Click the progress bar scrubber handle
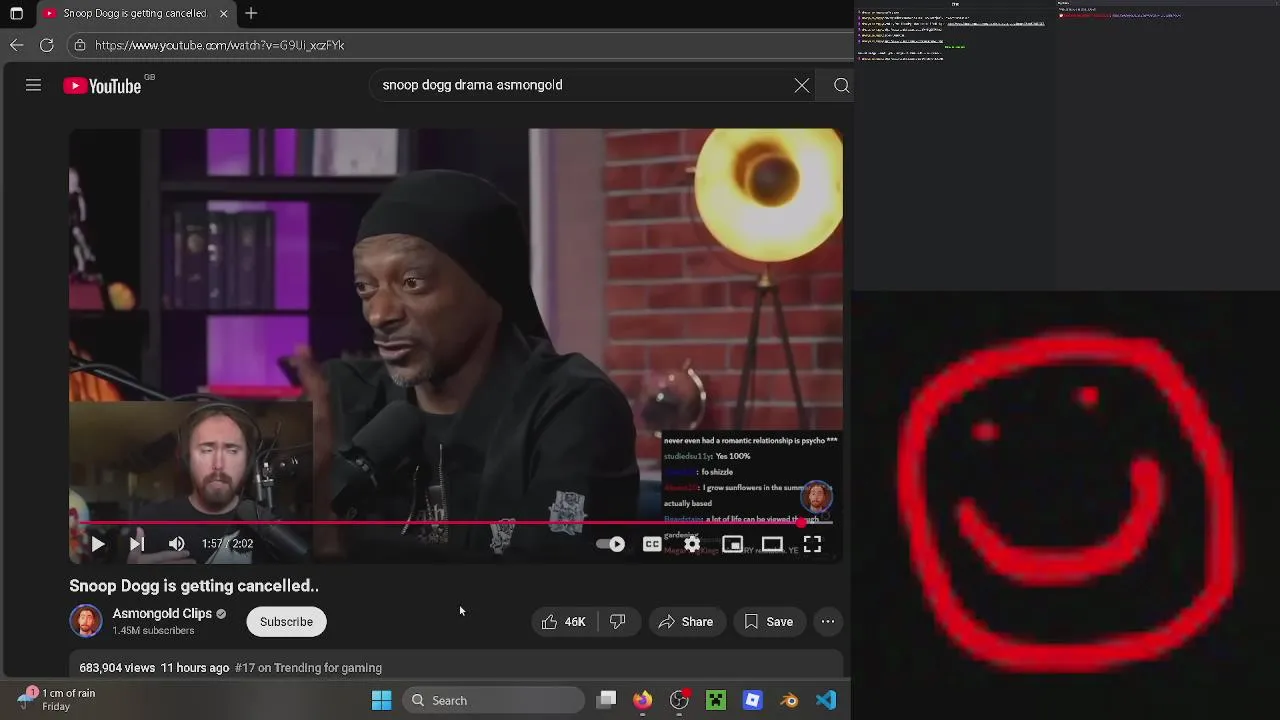This screenshot has width=1280, height=720. click(x=802, y=522)
